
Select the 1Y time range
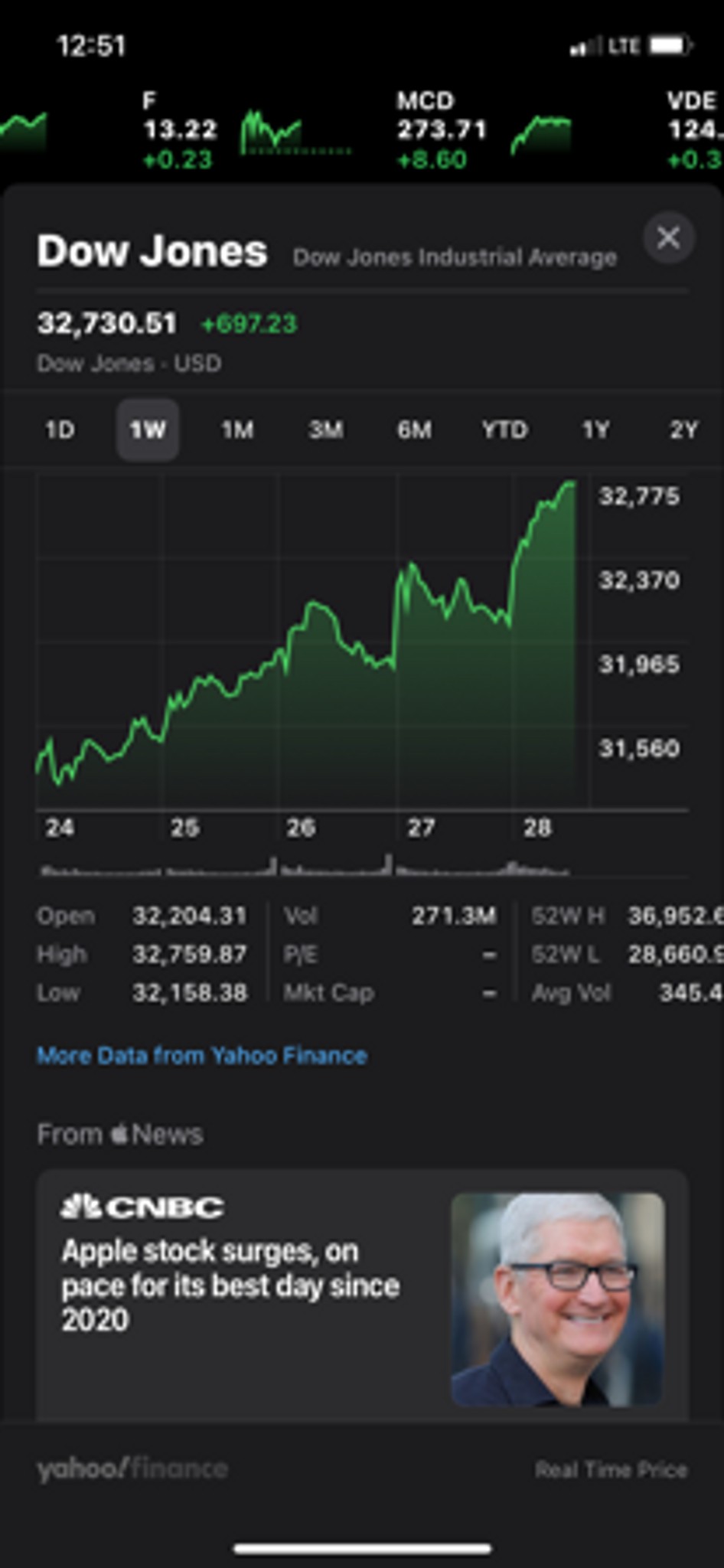click(595, 430)
